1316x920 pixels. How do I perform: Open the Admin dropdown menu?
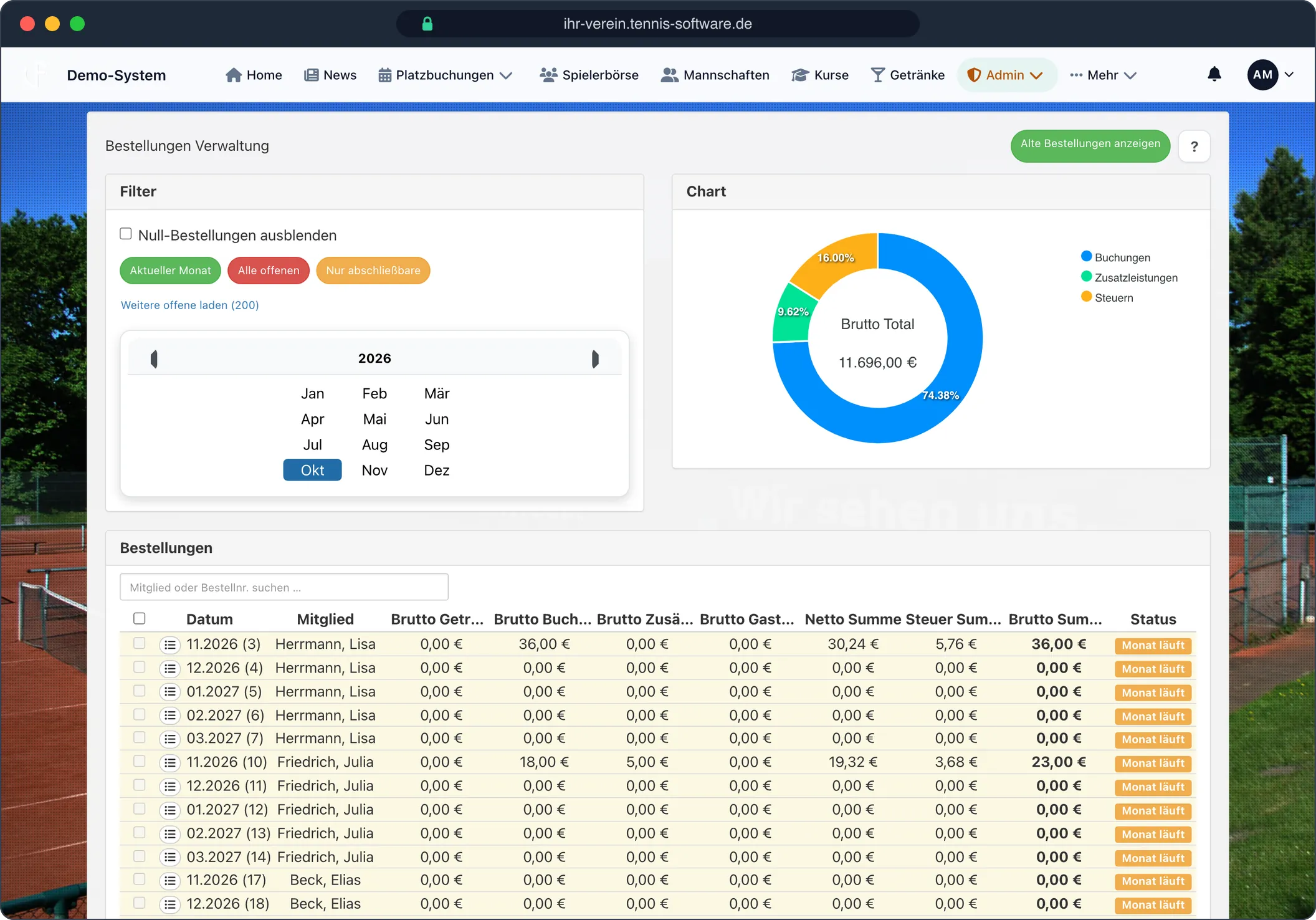coord(1005,75)
